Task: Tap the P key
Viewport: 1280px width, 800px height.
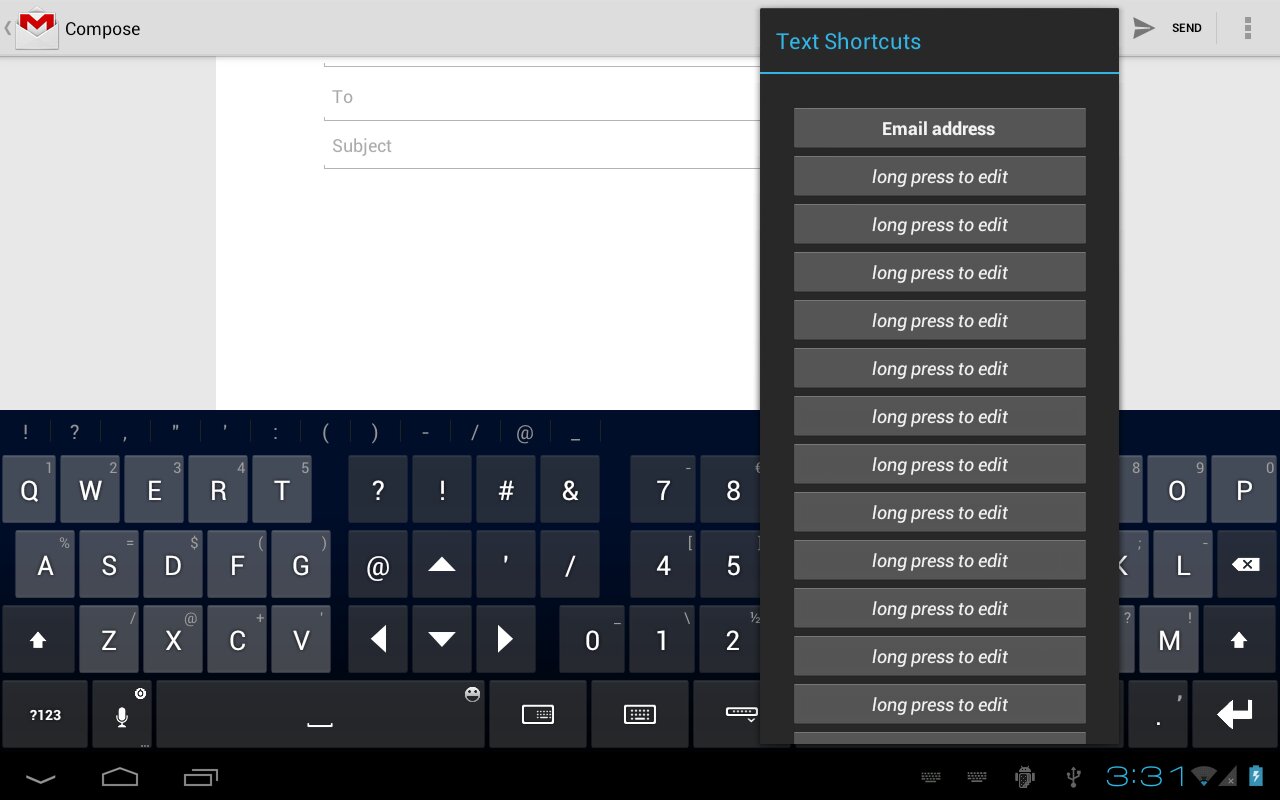Action: pyautogui.click(x=1244, y=490)
